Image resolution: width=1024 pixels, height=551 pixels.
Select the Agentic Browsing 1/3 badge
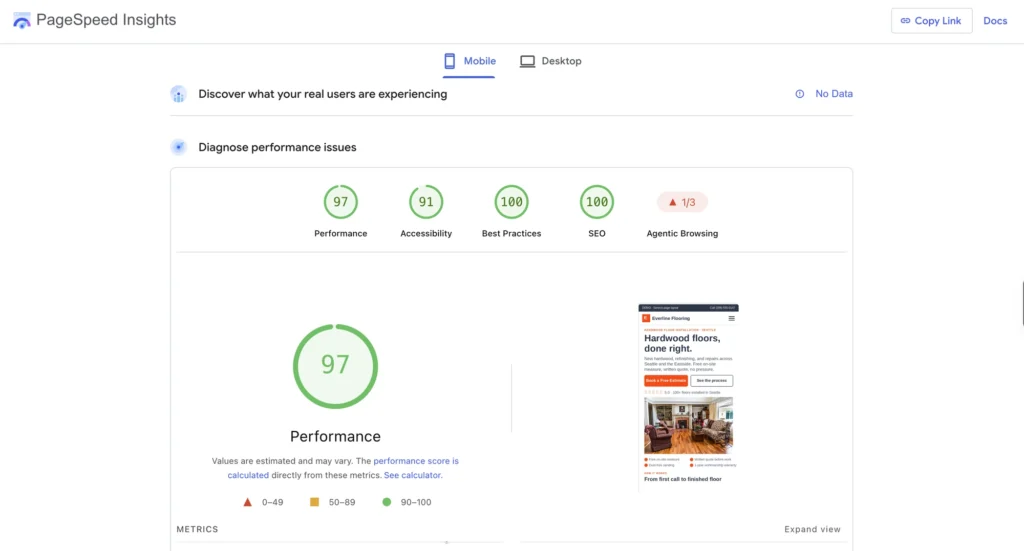pos(682,202)
